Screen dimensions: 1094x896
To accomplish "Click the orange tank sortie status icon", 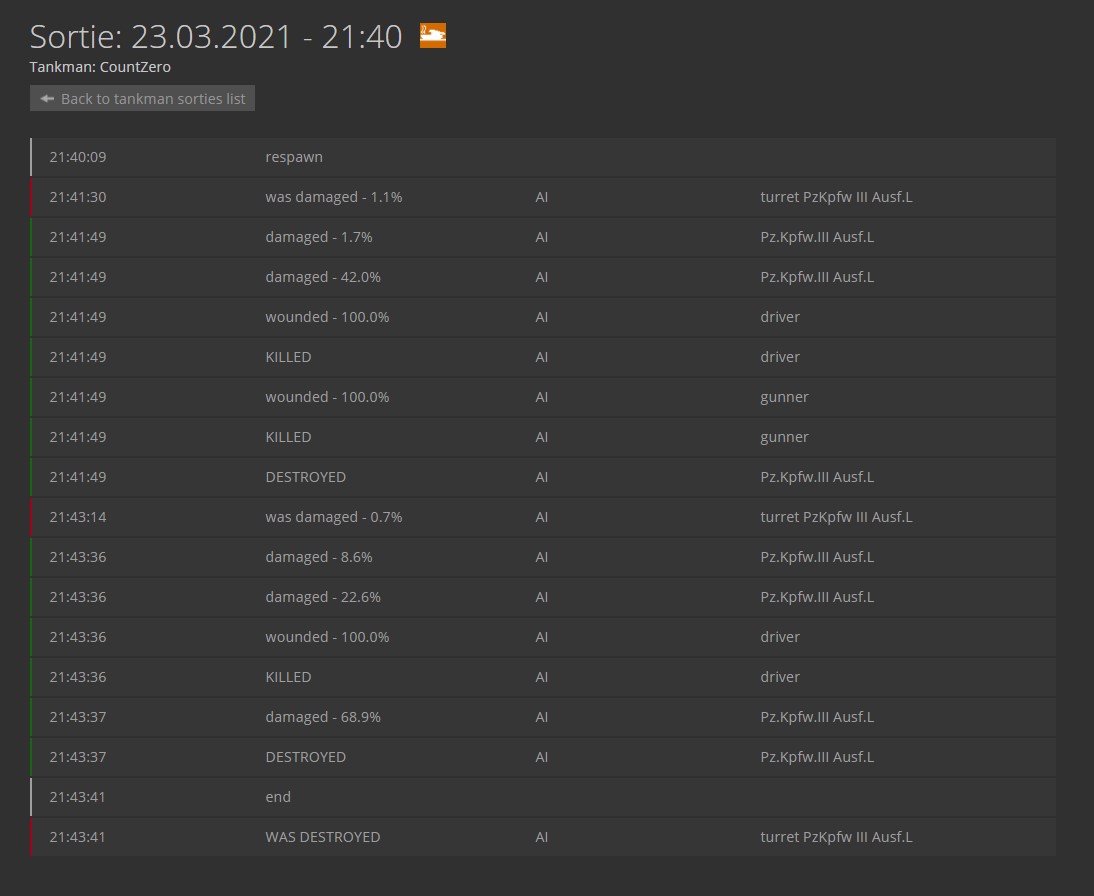I will pyautogui.click(x=433, y=36).
